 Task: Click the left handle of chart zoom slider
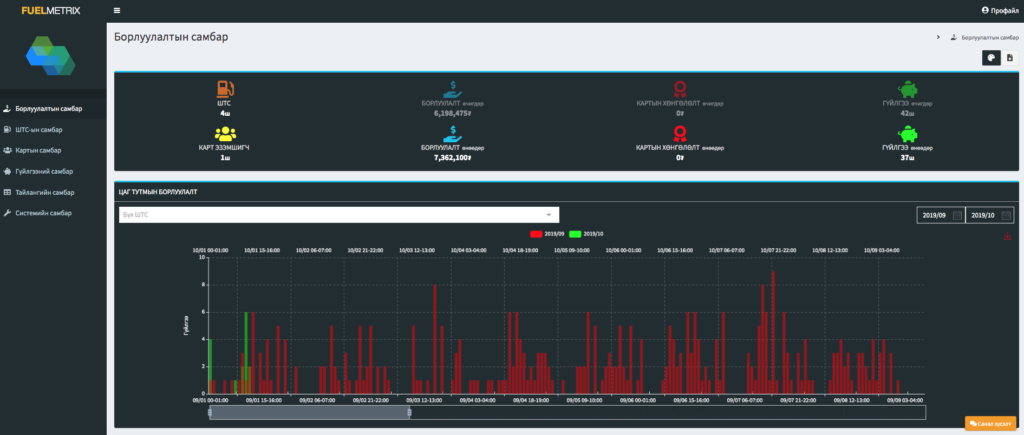[210, 412]
